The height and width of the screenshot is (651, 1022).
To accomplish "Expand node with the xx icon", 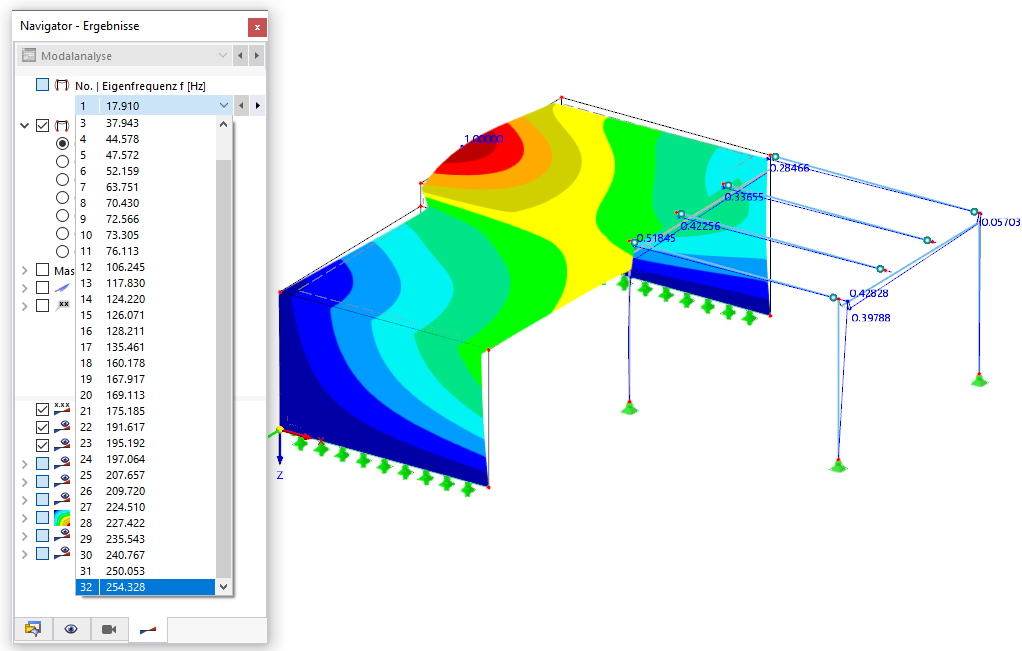I will click(x=25, y=306).
